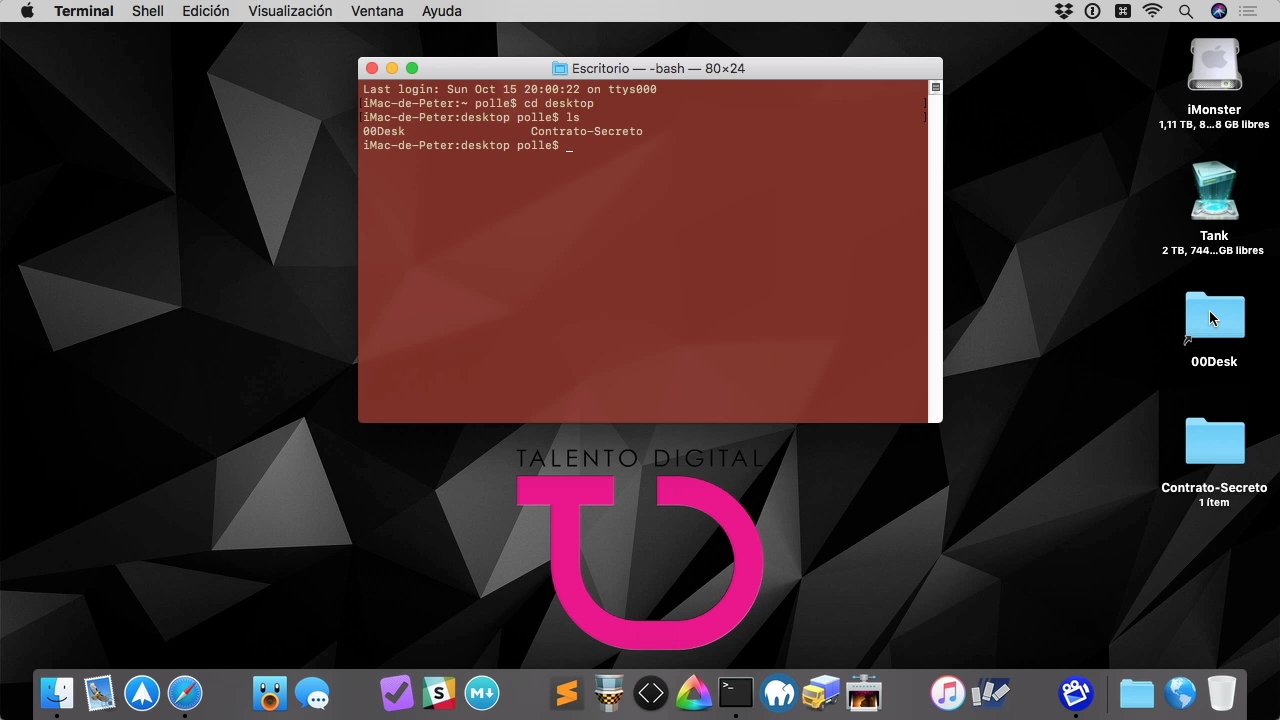Open Boot Camp Assistant drives icon in Dock

pos(990,693)
